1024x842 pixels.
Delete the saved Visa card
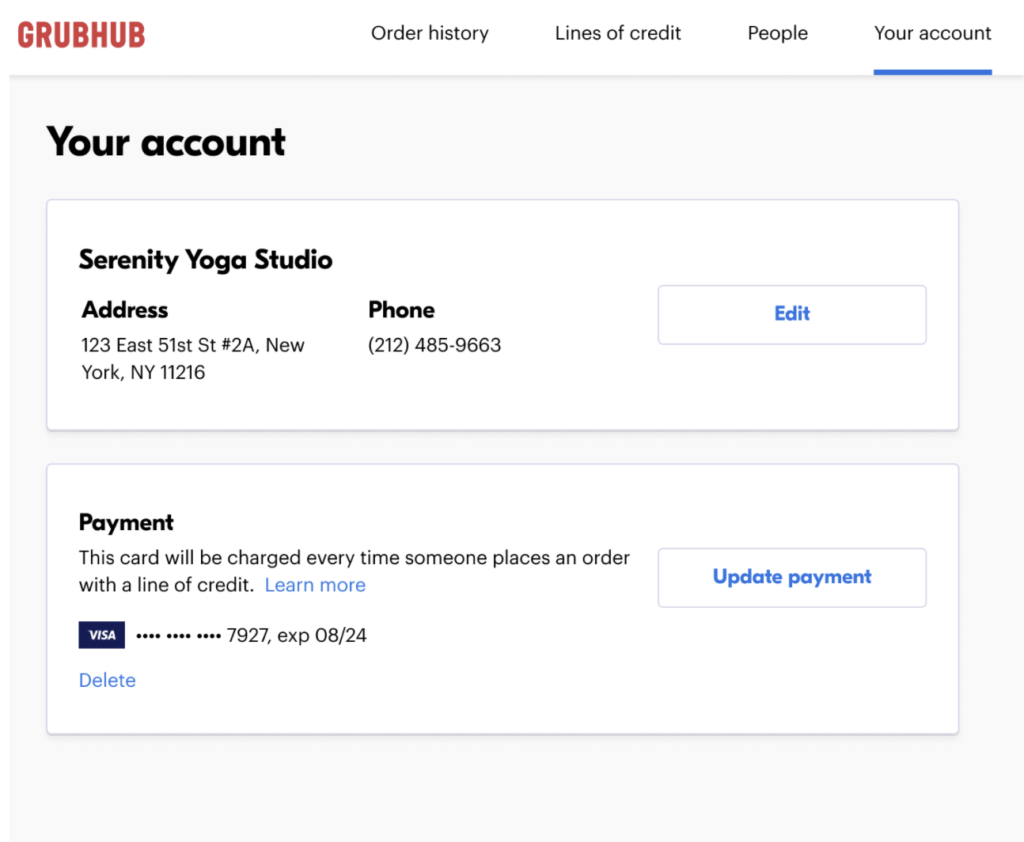pos(107,680)
